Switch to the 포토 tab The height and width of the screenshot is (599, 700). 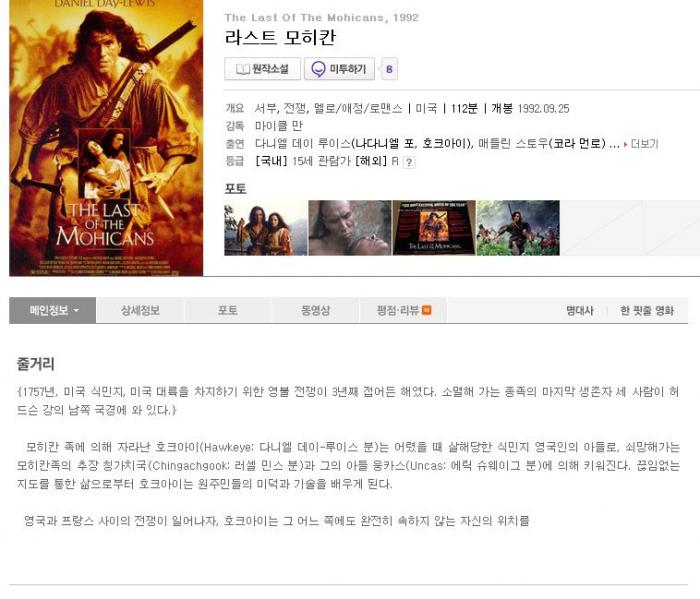coord(228,310)
